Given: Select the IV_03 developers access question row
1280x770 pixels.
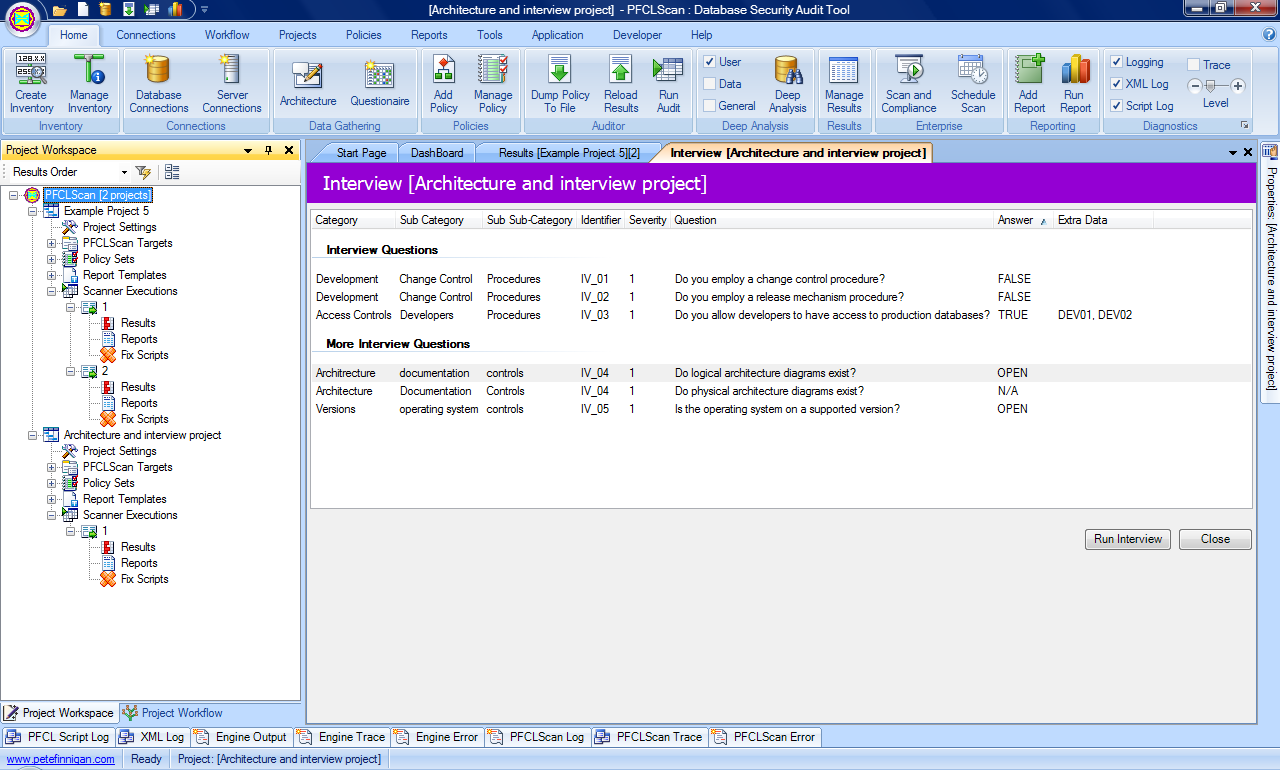Looking at the screenshot, I should [781, 315].
